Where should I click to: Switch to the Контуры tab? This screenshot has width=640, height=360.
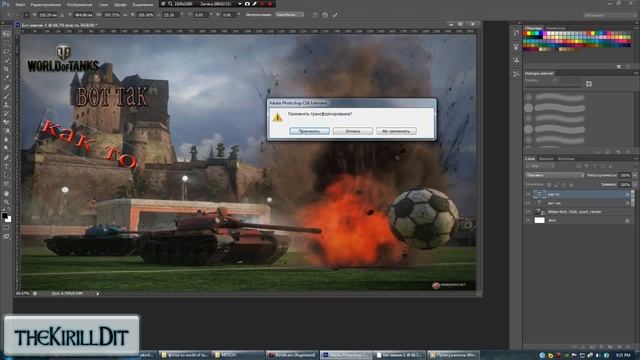(567, 158)
